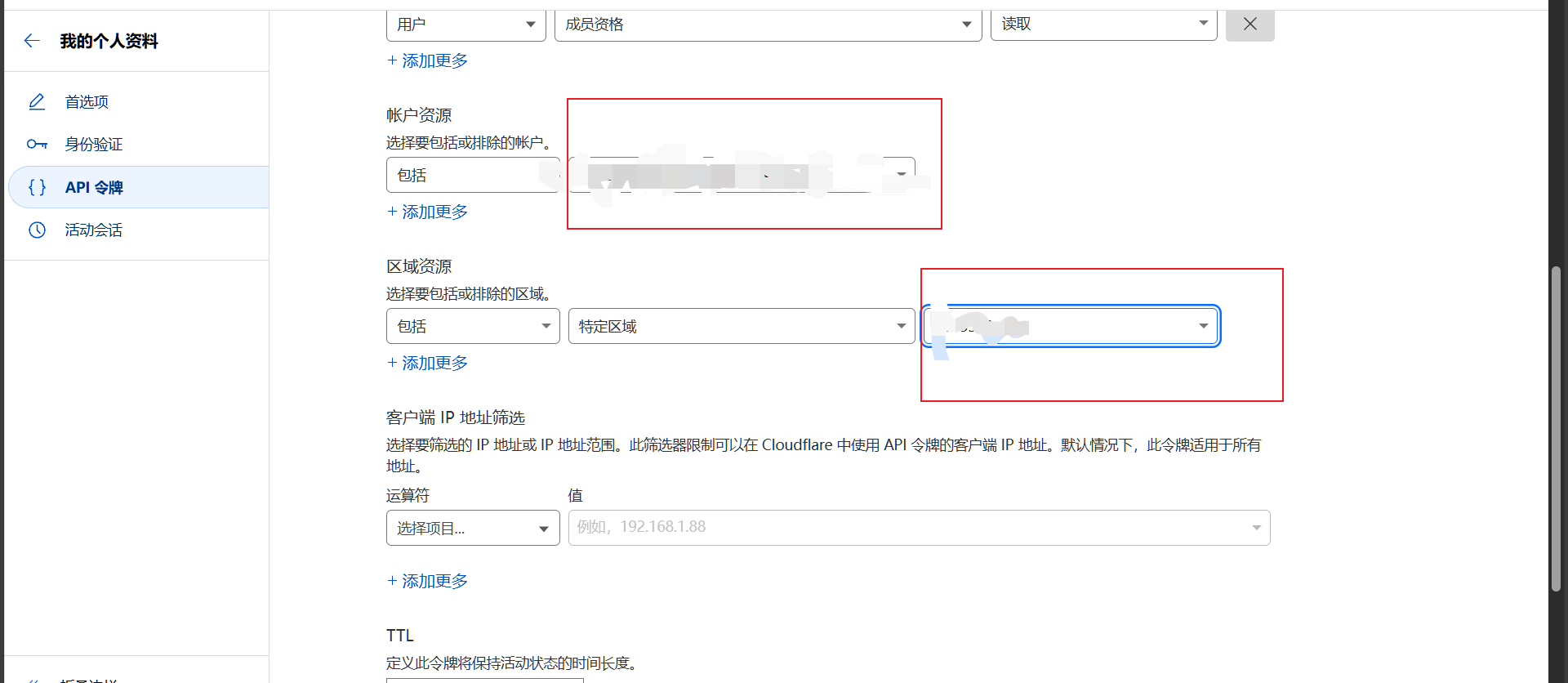The image size is (1568, 683).
Task: Click the key icon for 身份验证
Action: click(x=37, y=145)
